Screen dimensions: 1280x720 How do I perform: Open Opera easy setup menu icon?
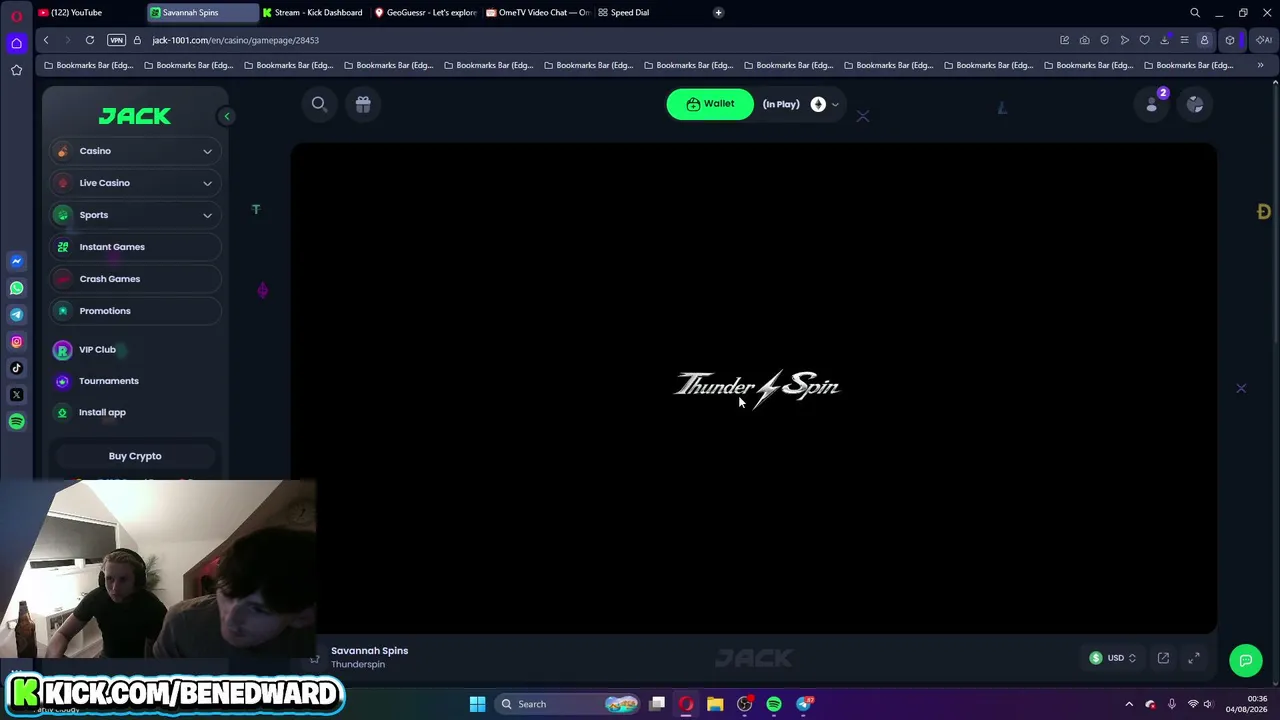coord(1184,40)
